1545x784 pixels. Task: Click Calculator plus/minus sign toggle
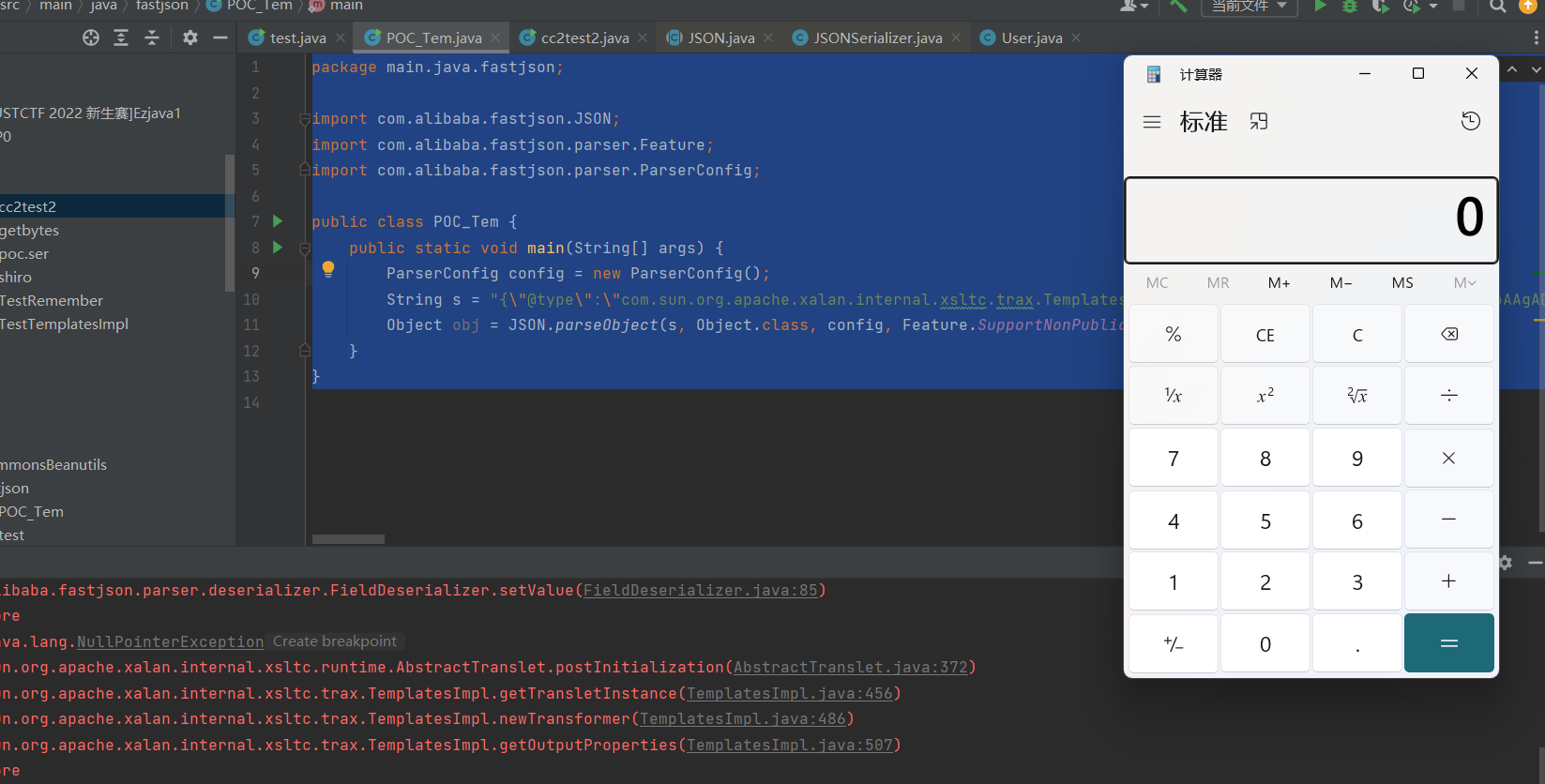tap(1173, 643)
